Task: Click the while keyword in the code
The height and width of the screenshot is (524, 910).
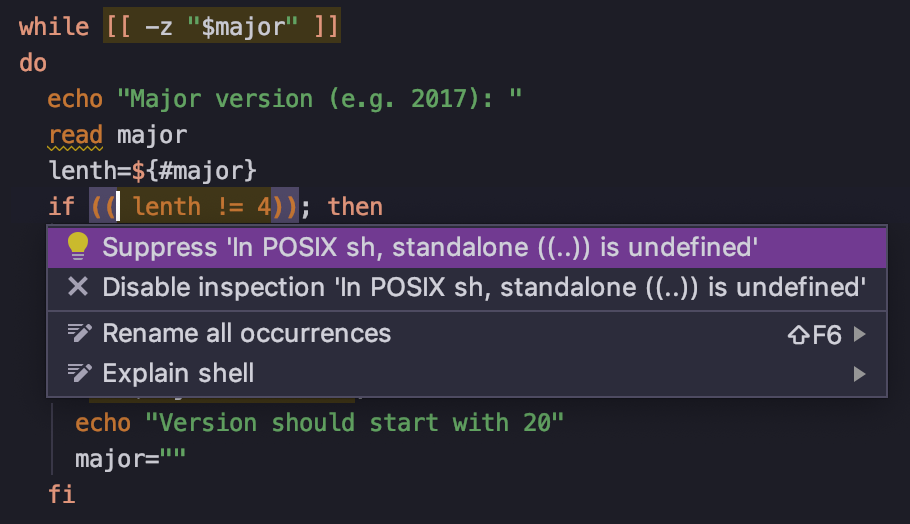Action: tap(54, 27)
